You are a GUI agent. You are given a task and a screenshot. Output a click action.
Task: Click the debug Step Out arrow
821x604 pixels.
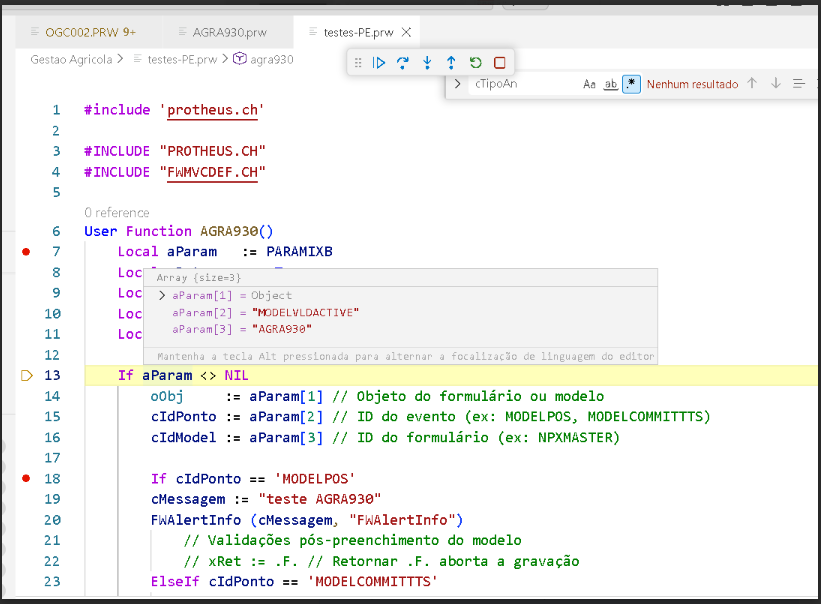(x=451, y=63)
